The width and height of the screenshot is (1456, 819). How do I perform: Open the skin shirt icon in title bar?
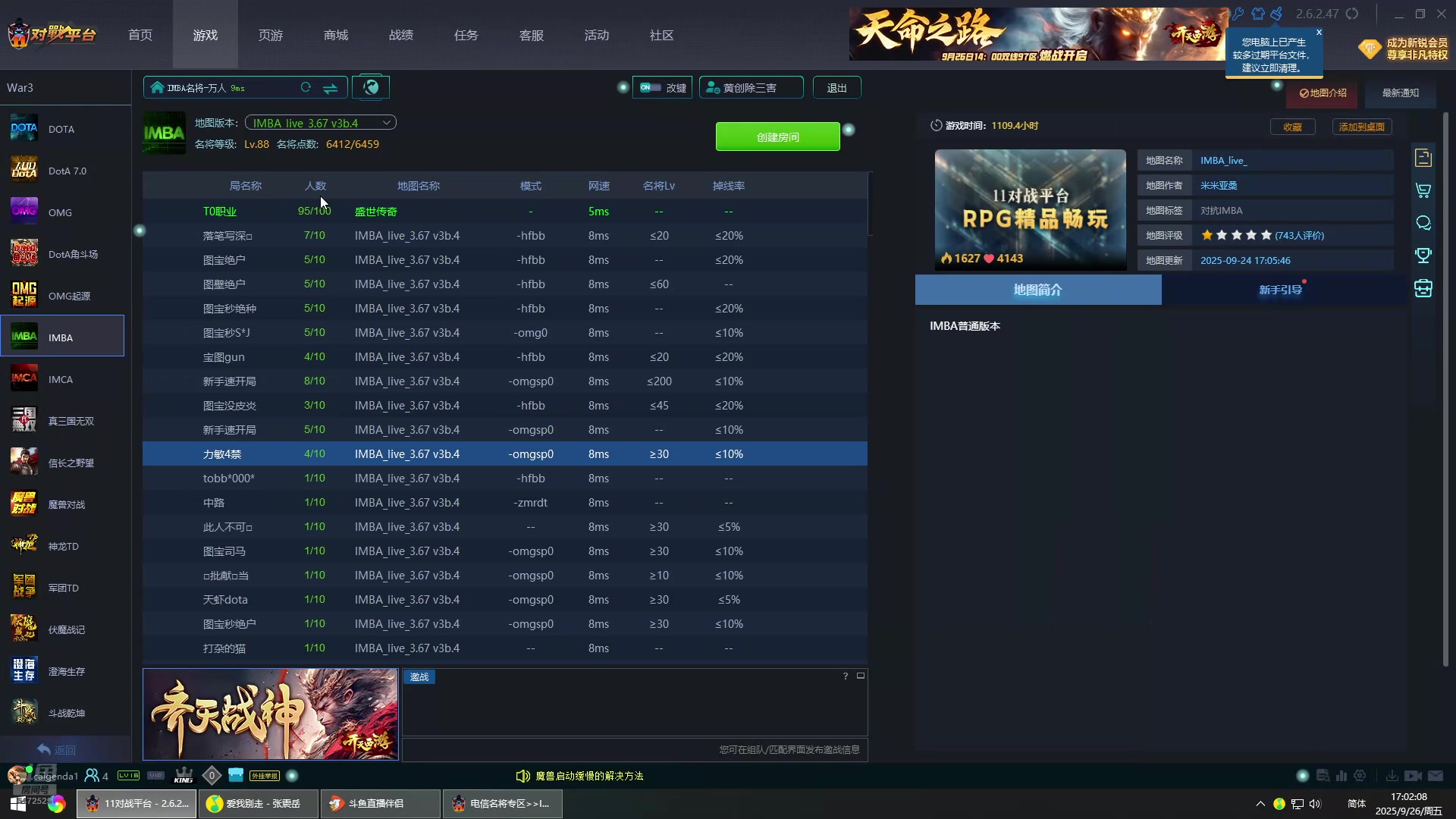tap(1258, 14)
